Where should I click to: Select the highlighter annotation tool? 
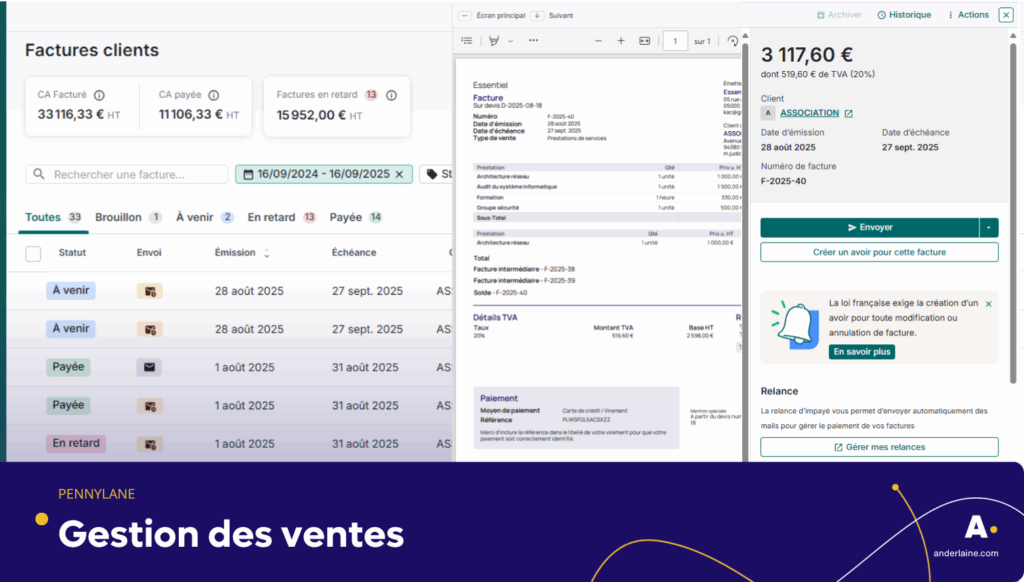pos(494,41)
